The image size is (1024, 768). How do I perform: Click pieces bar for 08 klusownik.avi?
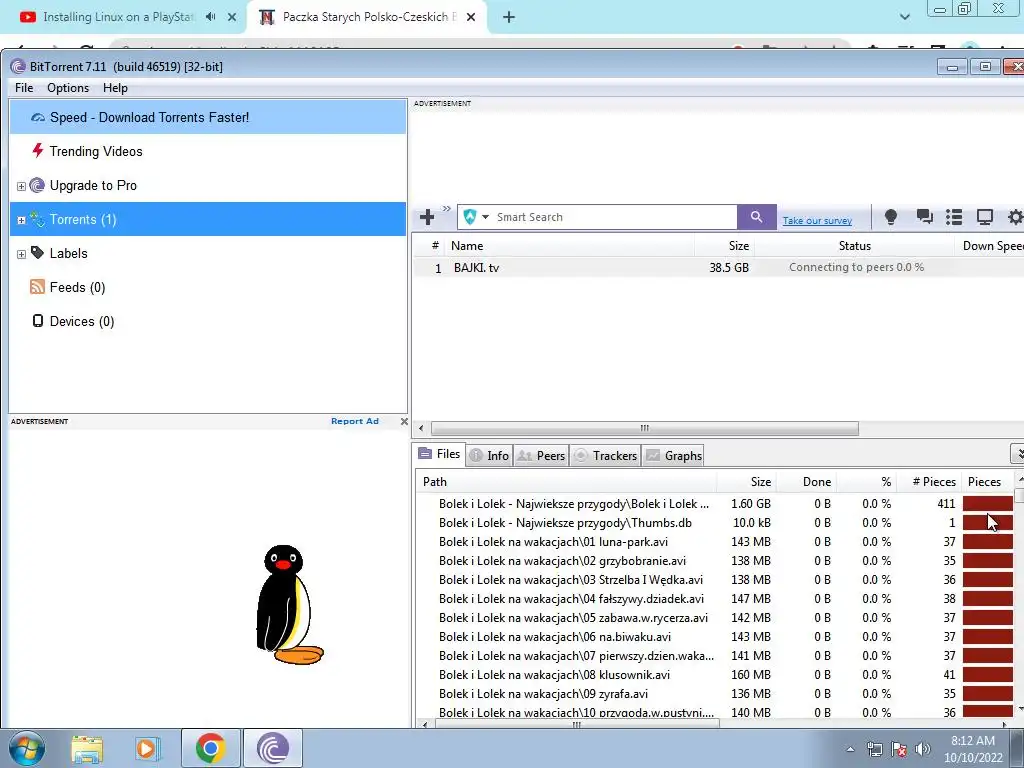tap(987, 675)
